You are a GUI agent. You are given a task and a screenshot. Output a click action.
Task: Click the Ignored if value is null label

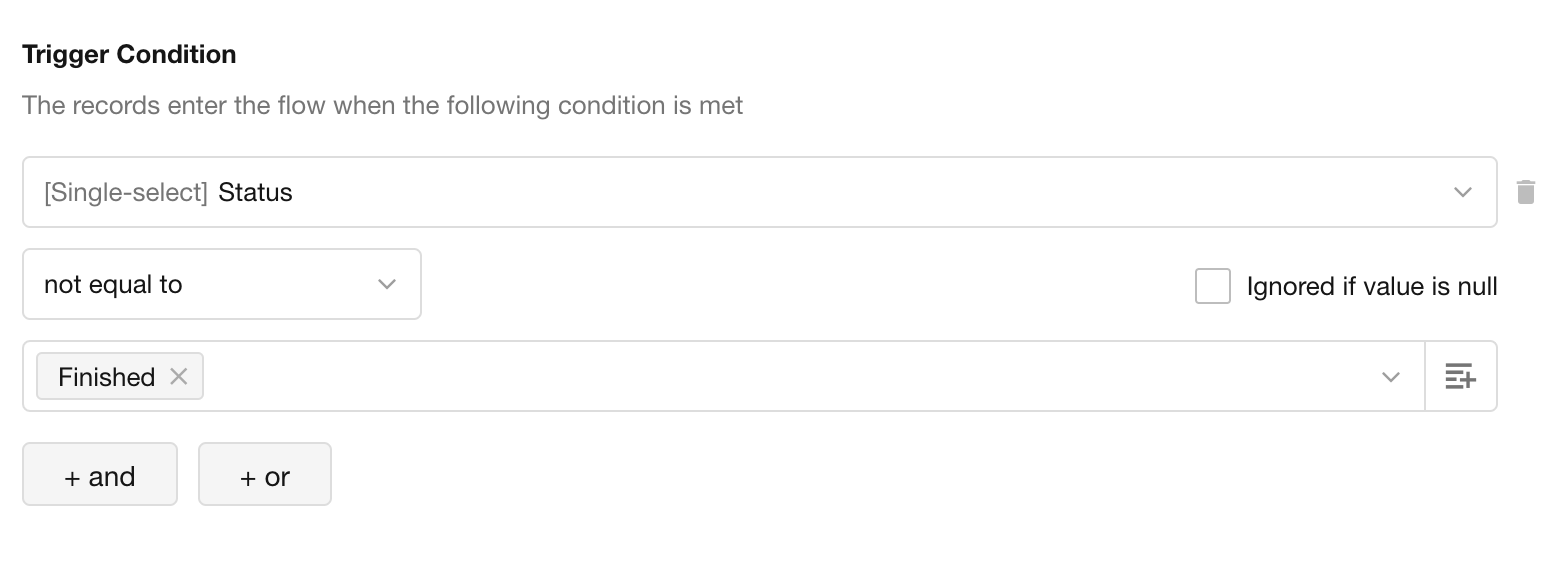click(x=1371, y=286)
